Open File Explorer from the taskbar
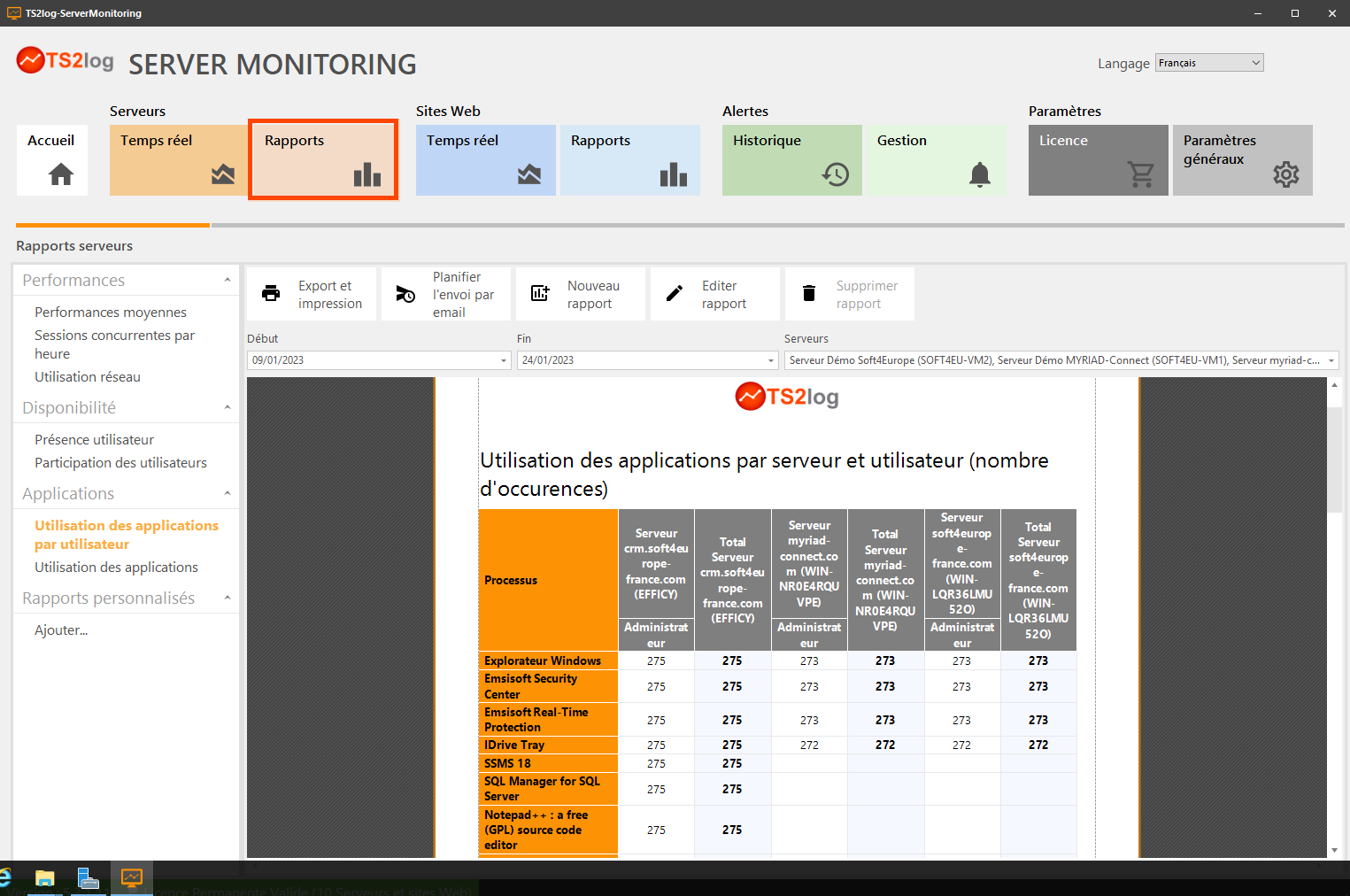1350x896 pixels. (44, 878)
